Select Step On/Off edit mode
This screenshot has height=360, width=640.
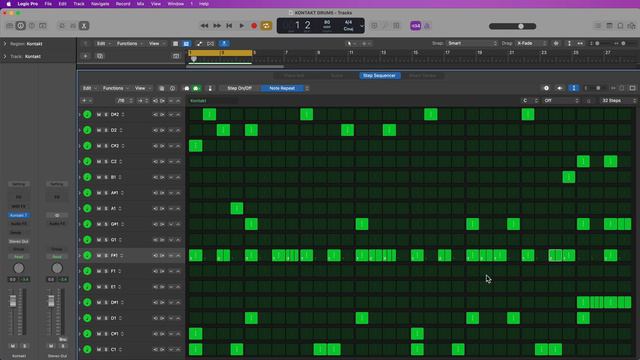(x=240, y=88)
